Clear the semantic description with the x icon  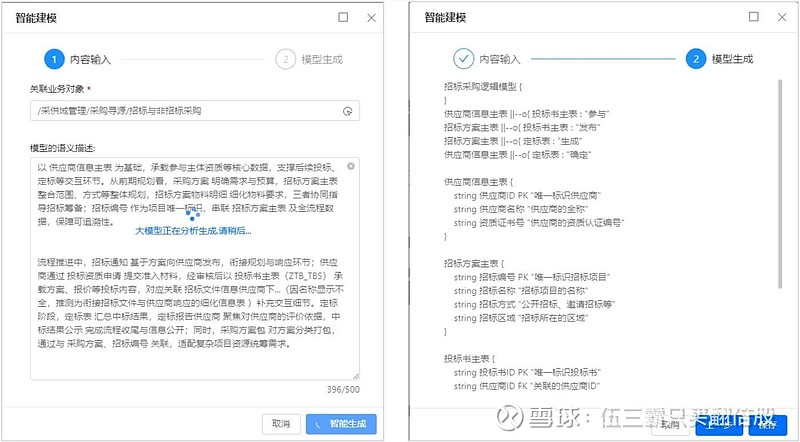tap(351, 166)
